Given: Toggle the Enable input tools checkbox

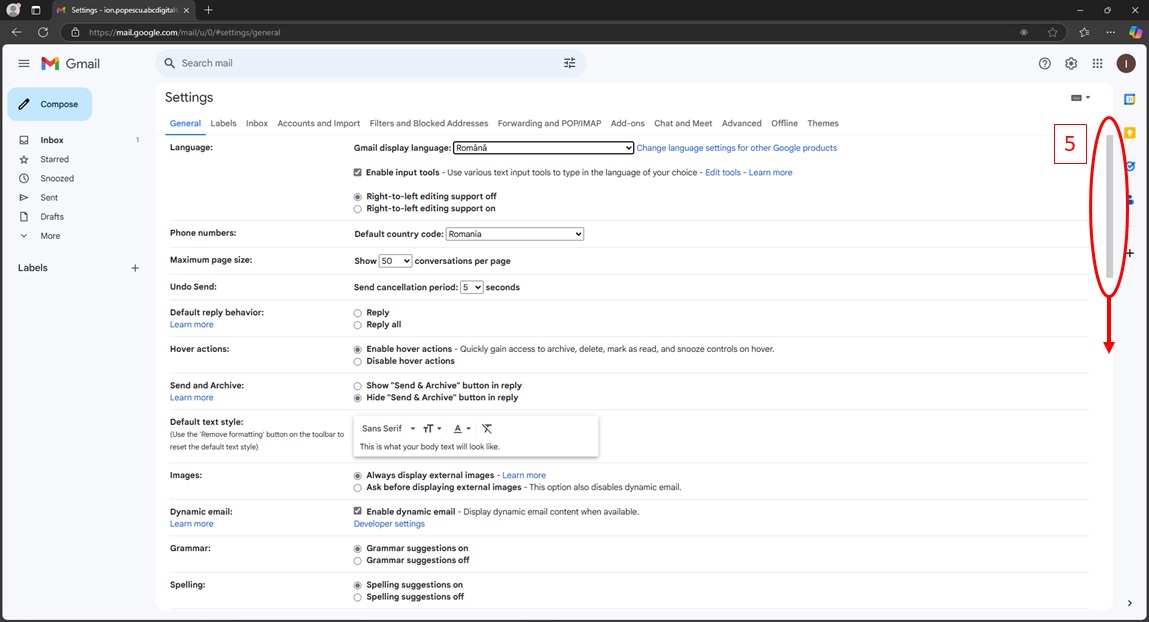Looking at the screenshot, I should [x=358, y=172].
